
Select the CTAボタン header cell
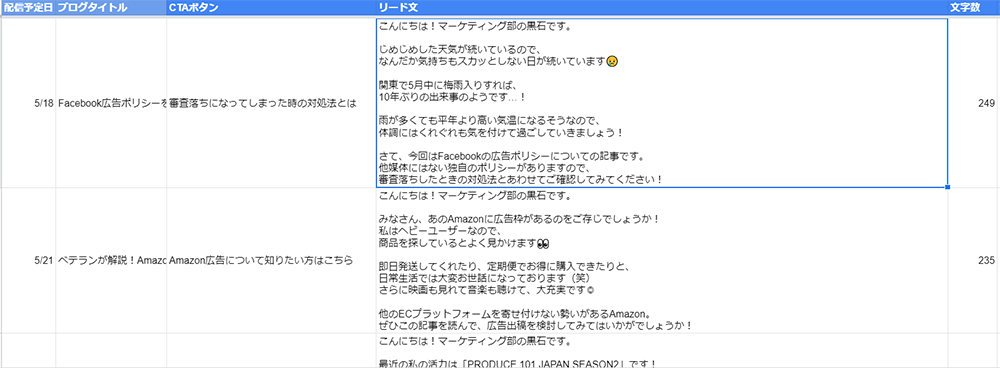point(272,8)
